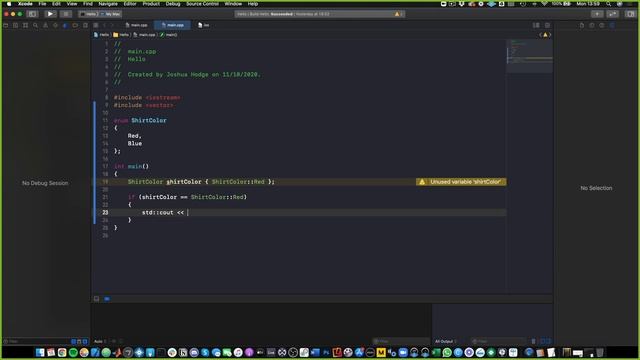Open the Hello project breadcrumb
The image size is (640, 360).
[102, 35]
